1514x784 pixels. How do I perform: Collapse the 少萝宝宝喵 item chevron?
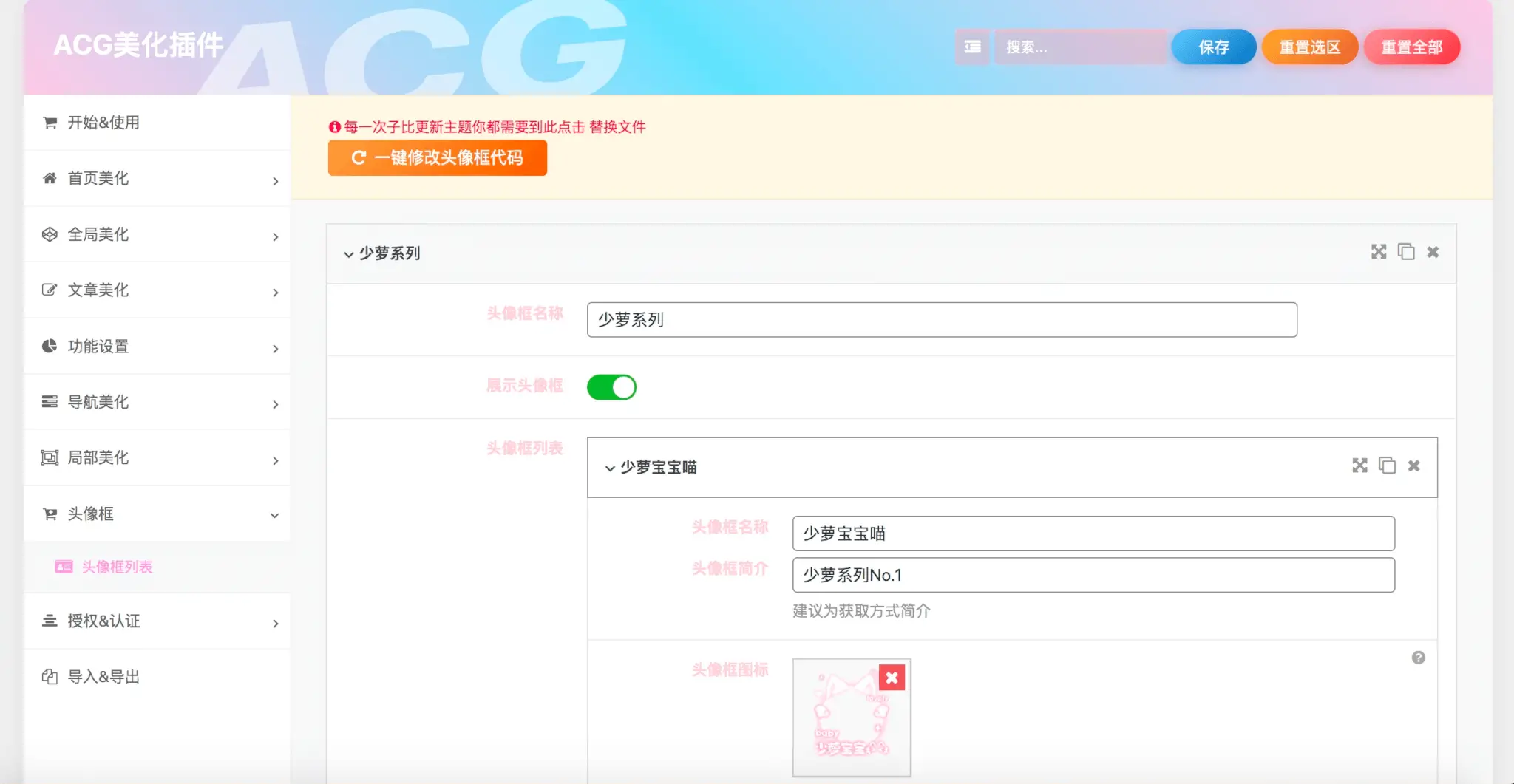[609, 467]
